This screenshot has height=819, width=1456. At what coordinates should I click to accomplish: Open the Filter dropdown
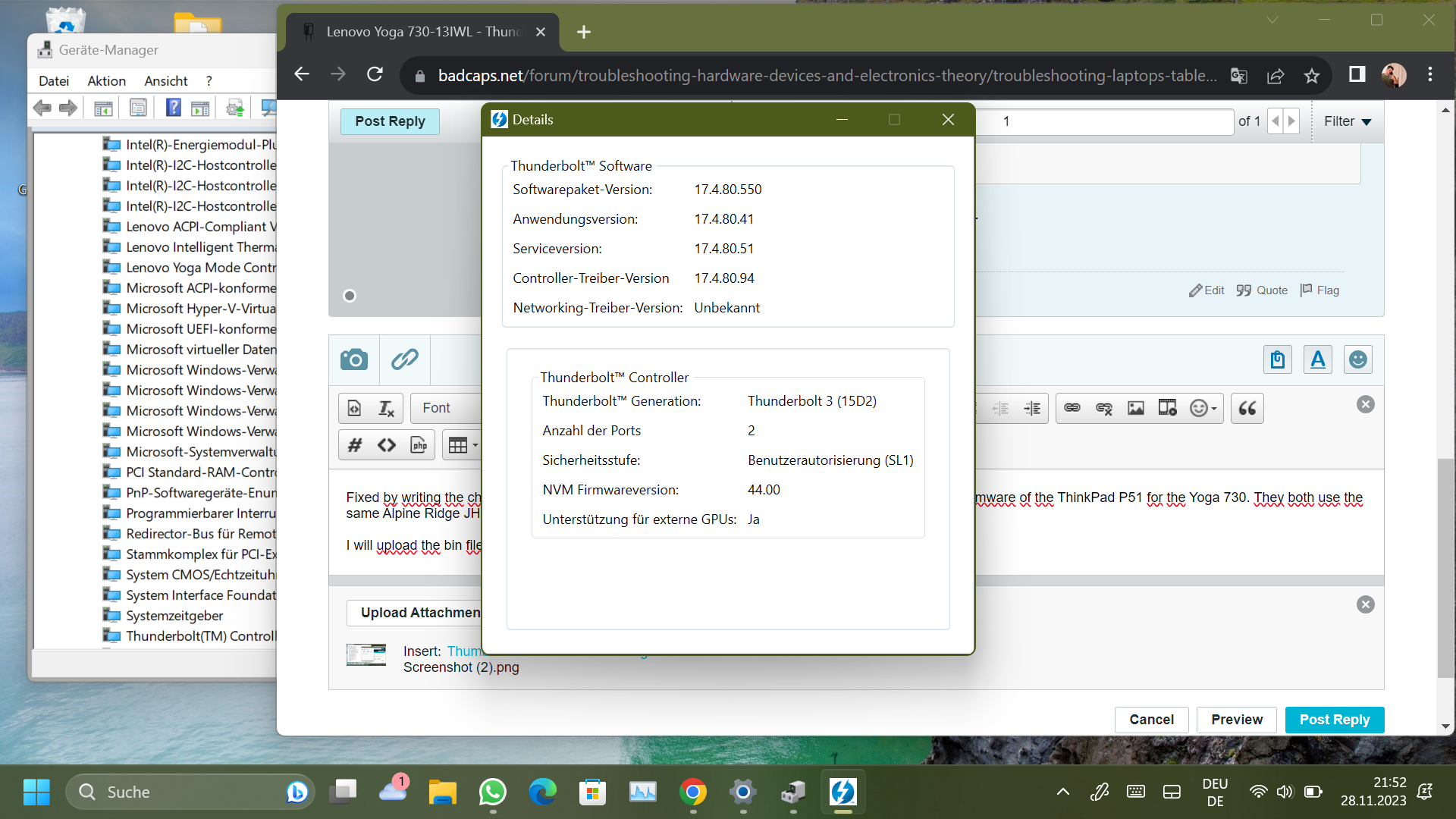point(1348,121)
